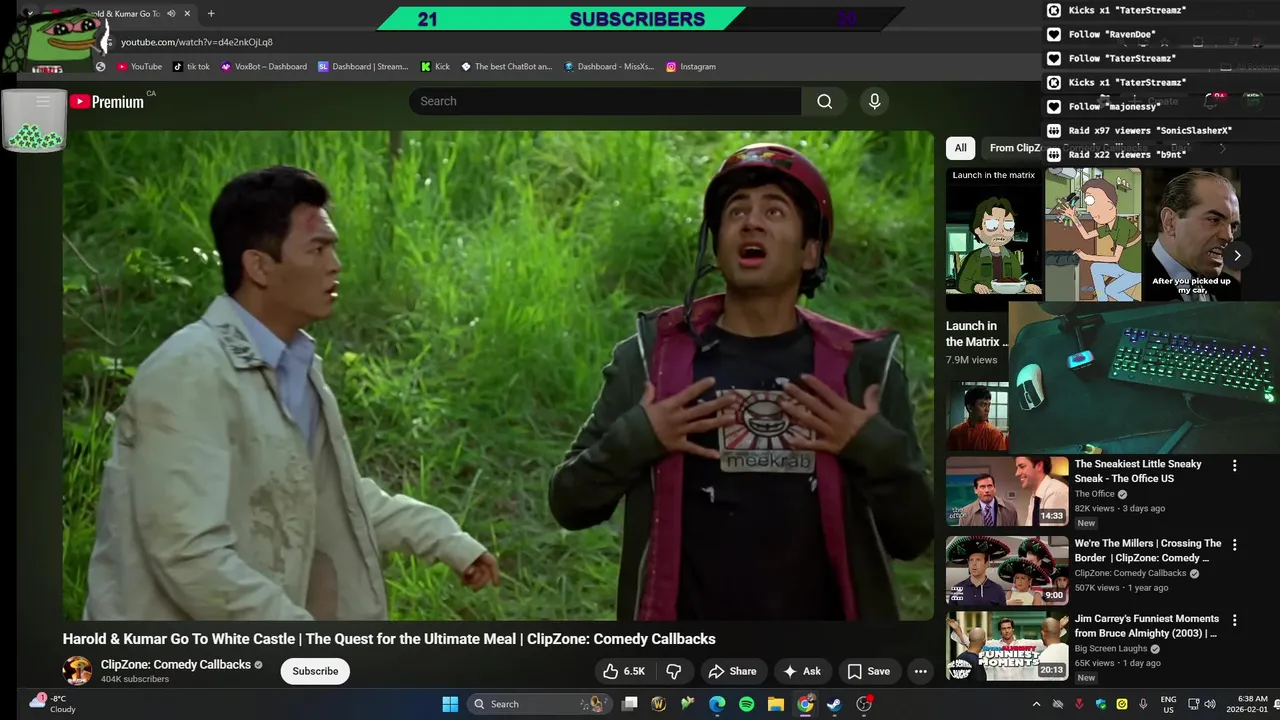Open Steam from taskbar
Screen dimensions: 1280x720
click(x=834, y=704)
